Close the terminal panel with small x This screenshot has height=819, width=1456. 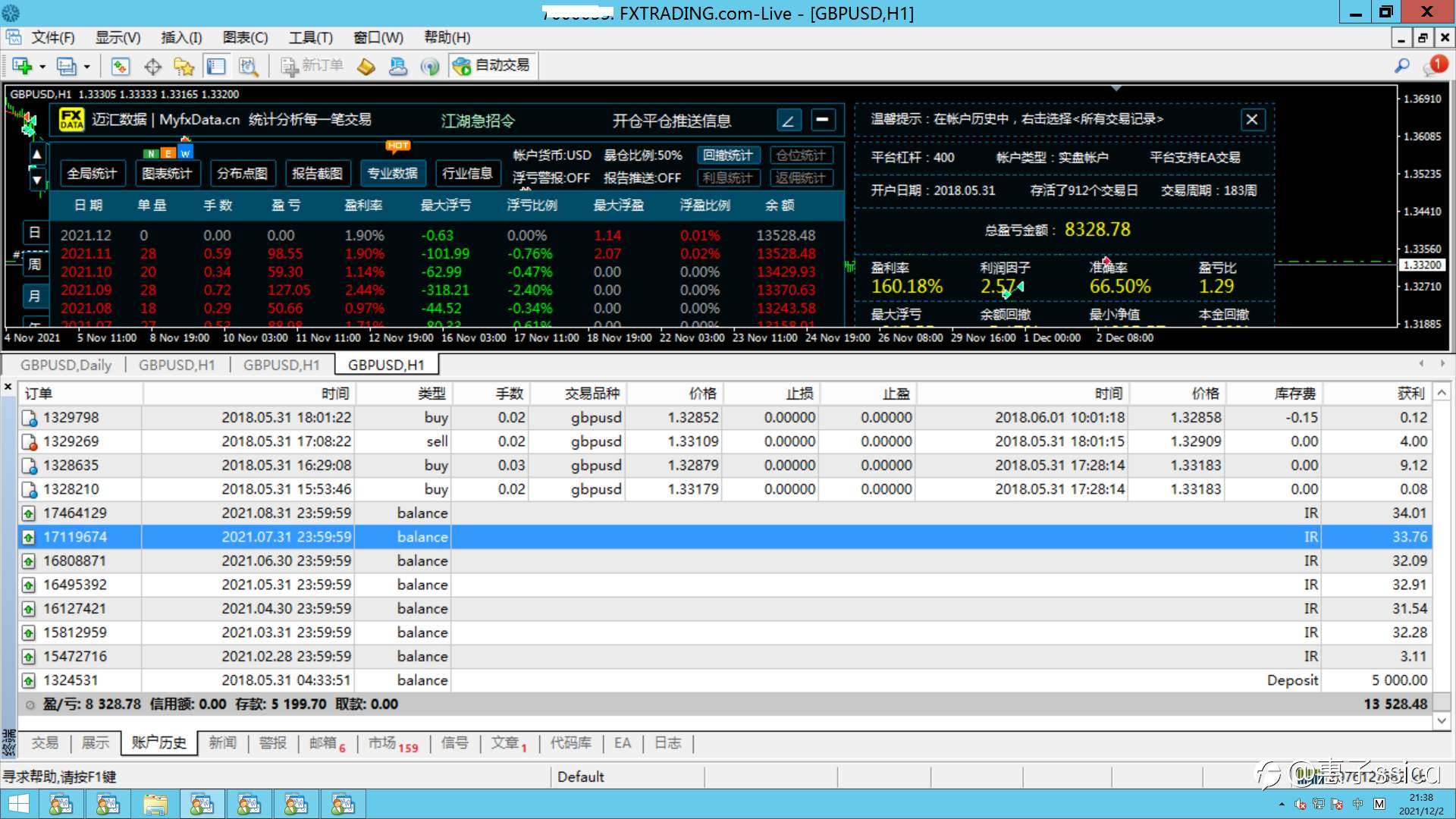click(x=8, y=388)
